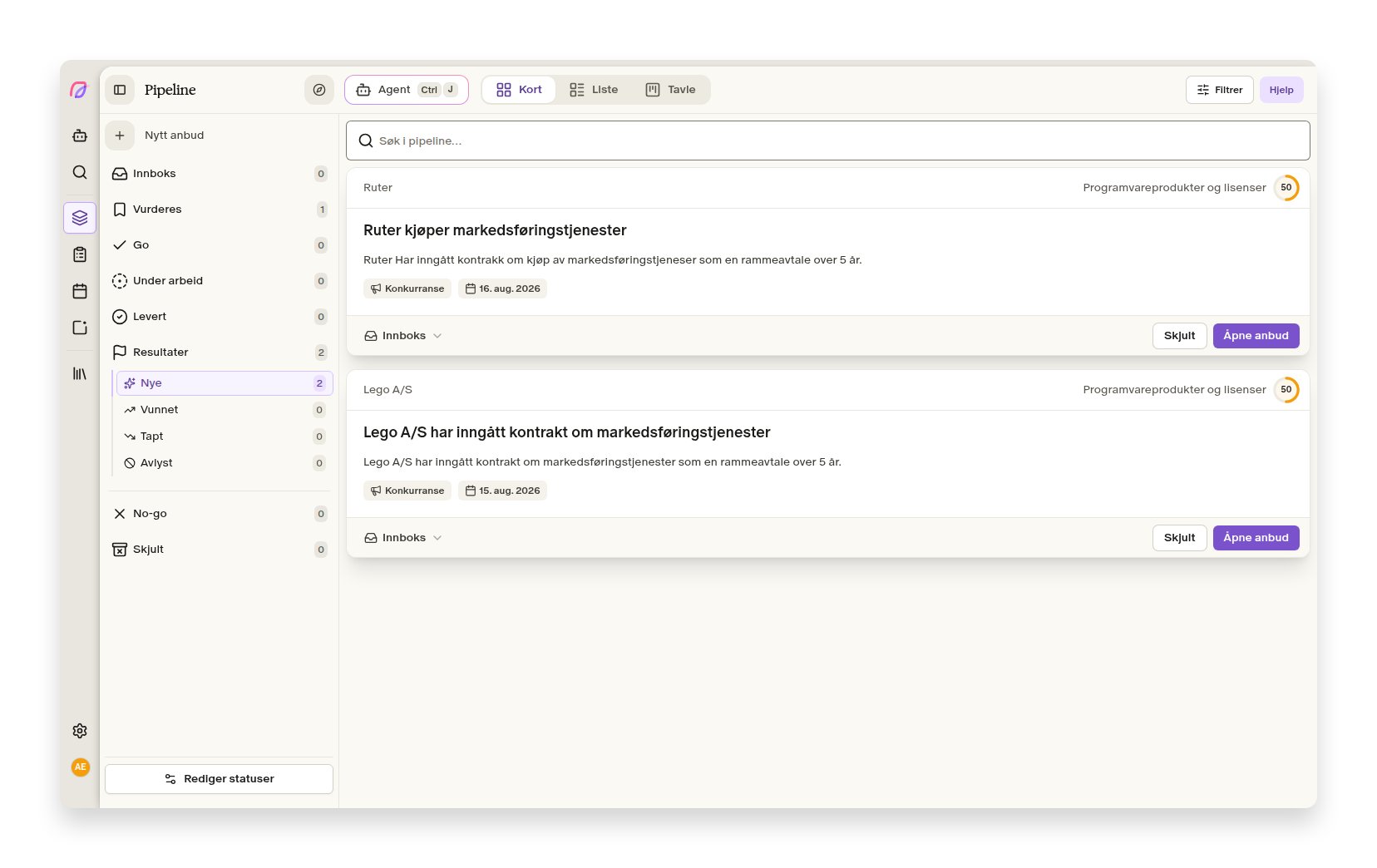Screen dimensions: 1377x868
Task: Click the Nytt anbud label
Action: pos(174,136)
